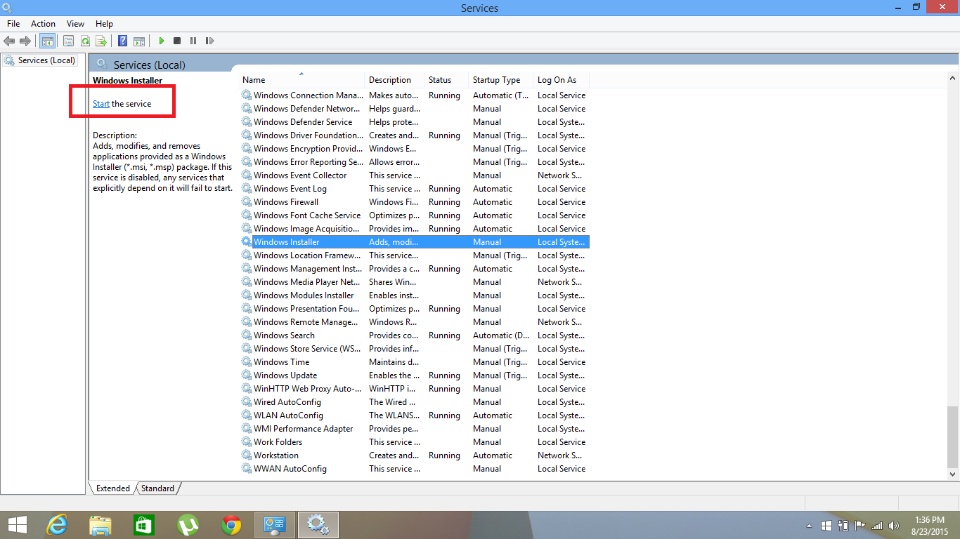Click the green Start Service play icon
This screenshot has width=960, height=539.
coord(161,40)
